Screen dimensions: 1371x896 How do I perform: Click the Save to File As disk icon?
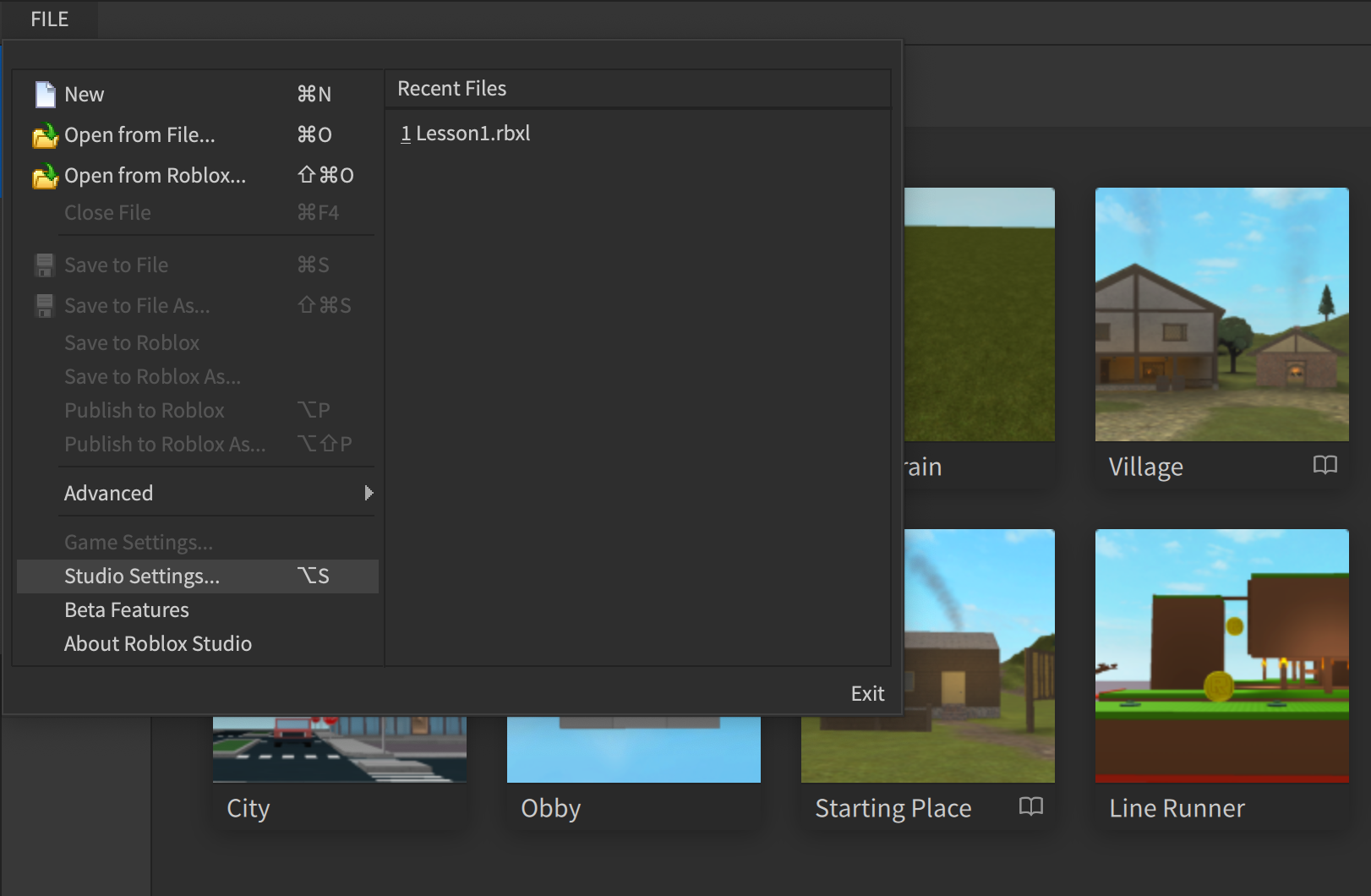point(45,306)
